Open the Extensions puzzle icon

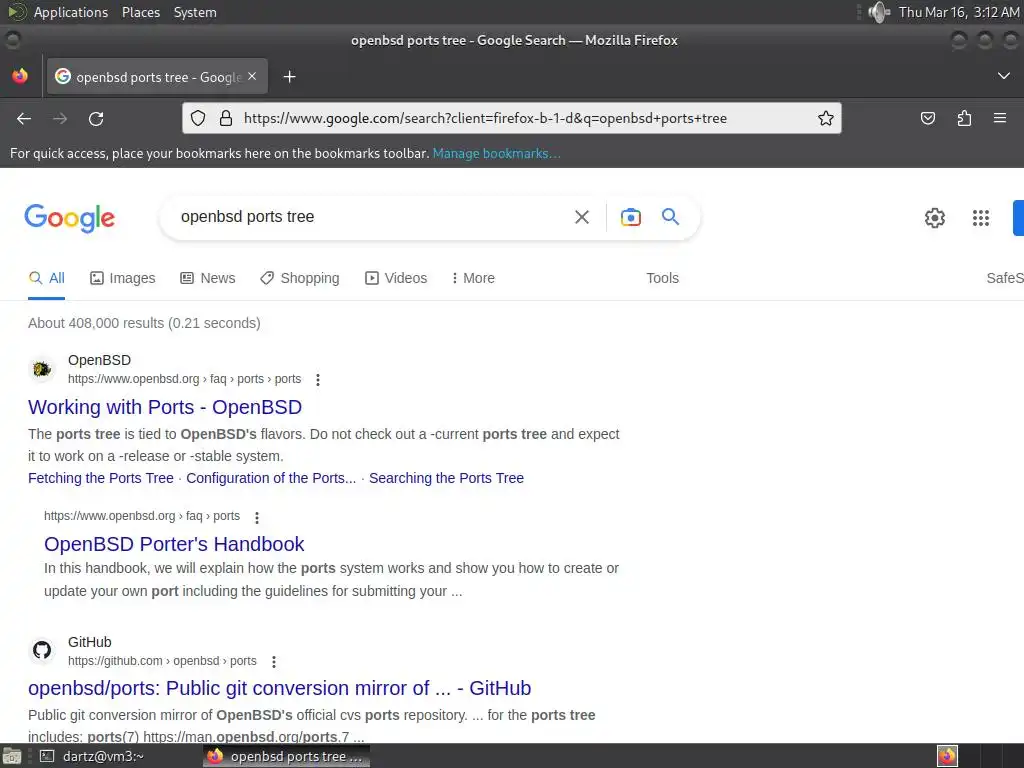[x=964, y=118]
